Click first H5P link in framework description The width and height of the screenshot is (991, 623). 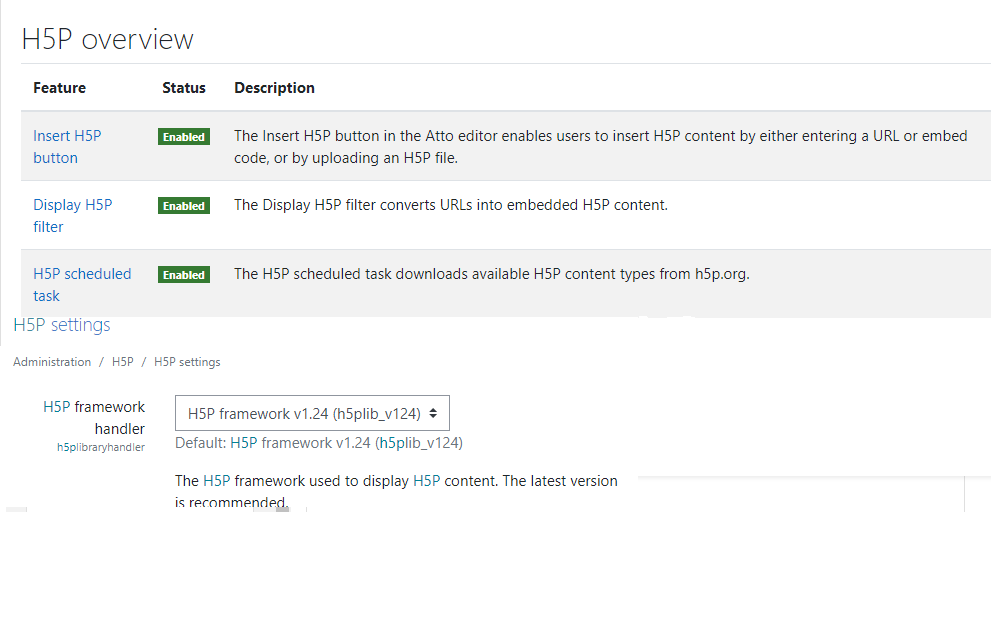tap(217, 481)
